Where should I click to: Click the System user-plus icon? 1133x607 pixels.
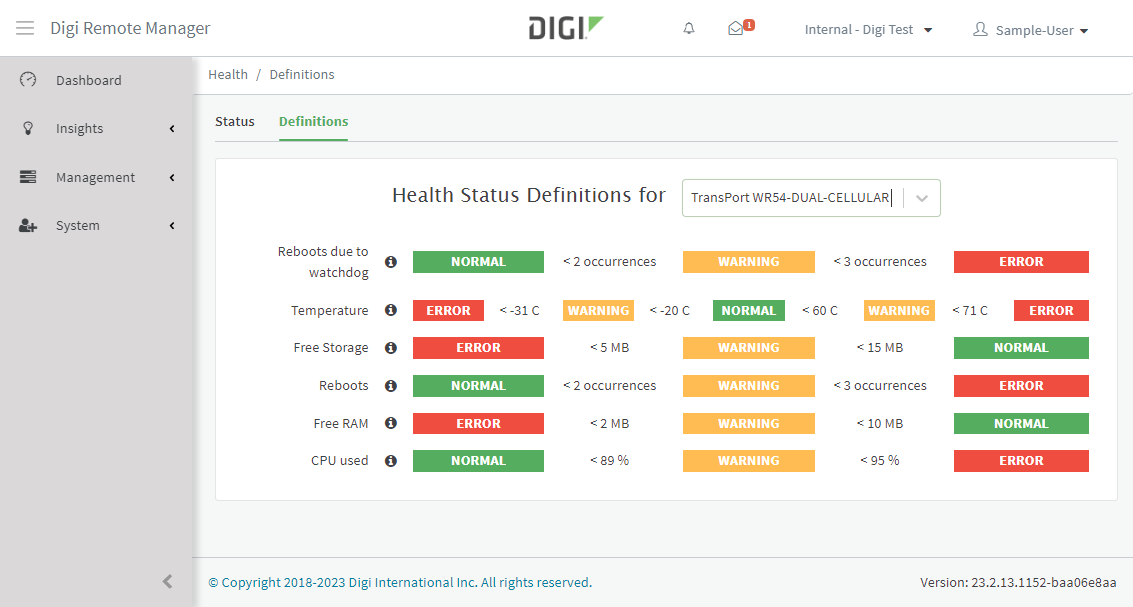point(27,225)
